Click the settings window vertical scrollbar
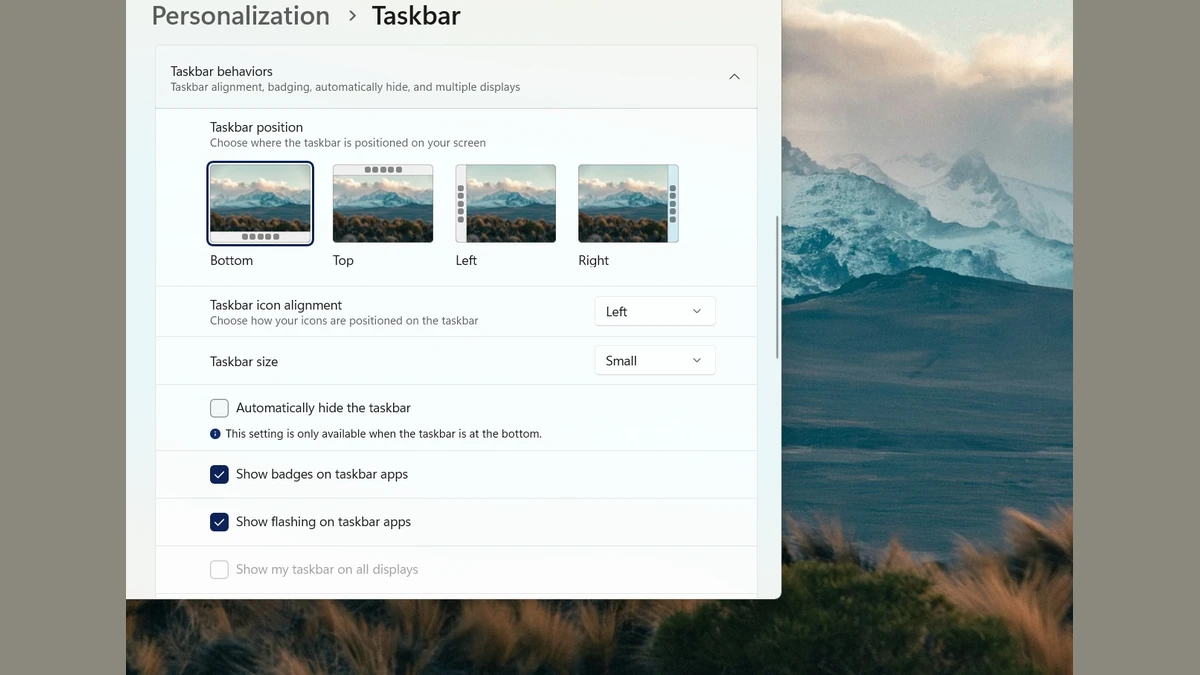Viewport: 1200px width, 675px height. pyautogui.click(x=777, y=287)
